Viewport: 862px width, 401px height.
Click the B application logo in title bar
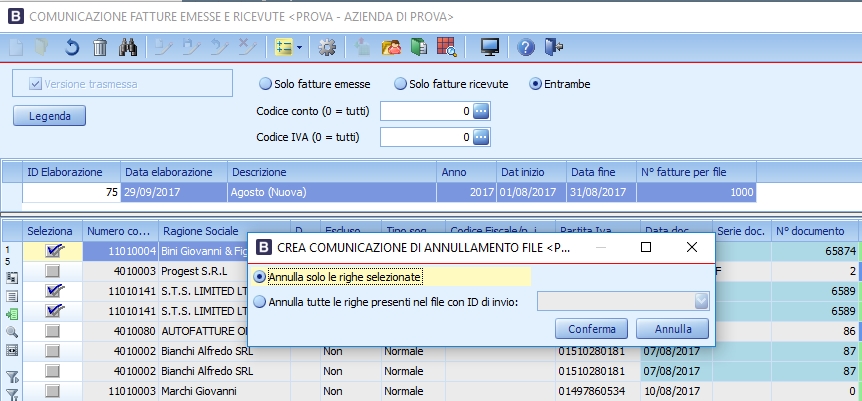pyautogui.click(x=16, y=17)
